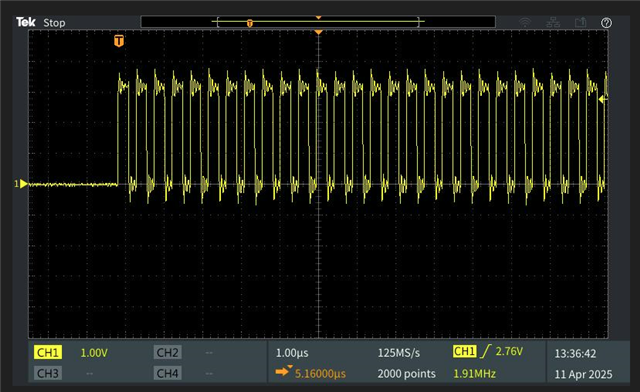Click the orange center triangle above the graticule

(318, 32)
